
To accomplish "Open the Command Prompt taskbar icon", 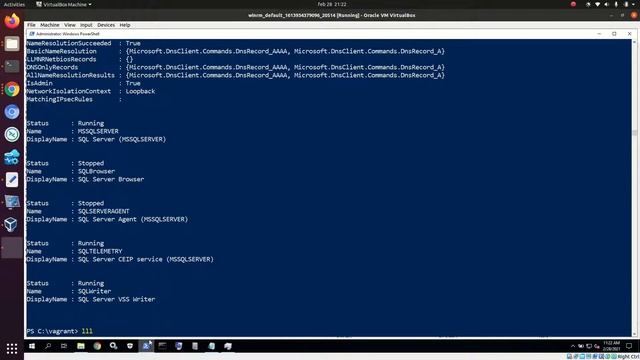I will coord(162,346).
